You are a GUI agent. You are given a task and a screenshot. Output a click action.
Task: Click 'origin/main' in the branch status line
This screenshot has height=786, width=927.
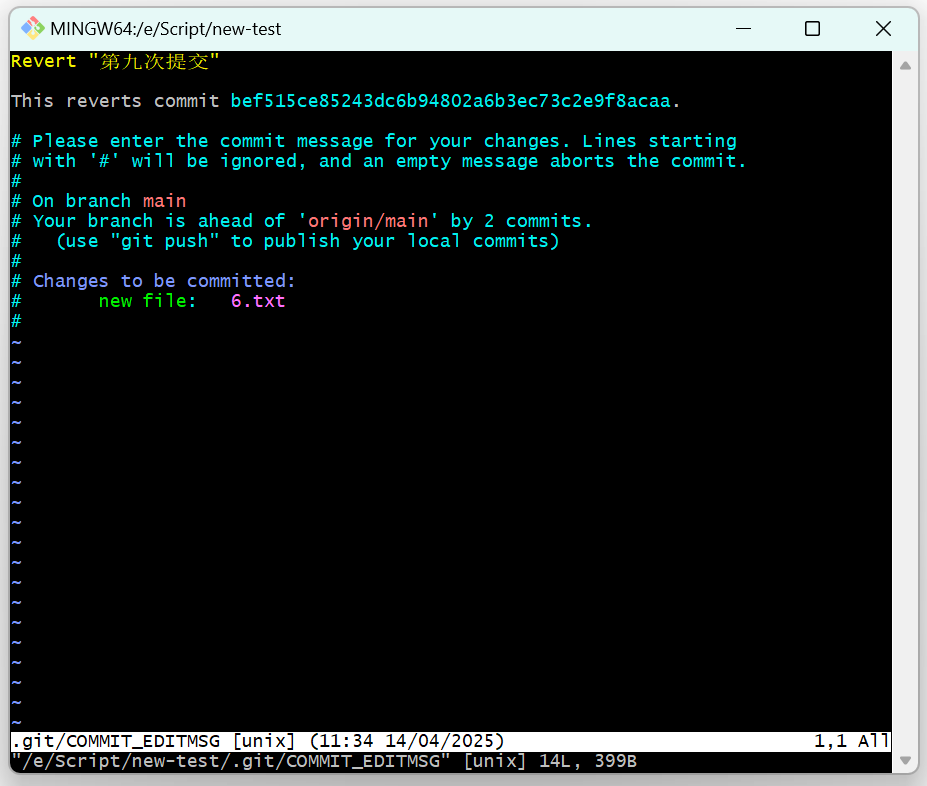(368, 221)
